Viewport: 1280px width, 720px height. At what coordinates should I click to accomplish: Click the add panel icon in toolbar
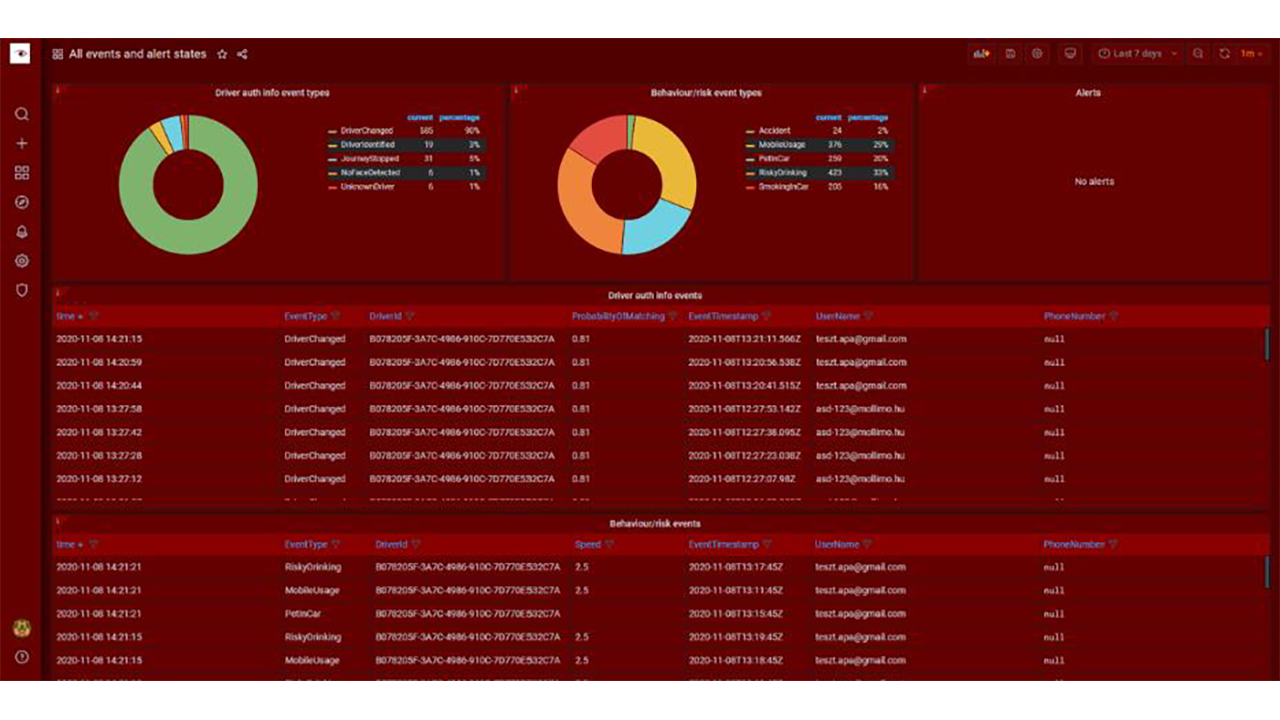coord(980,54)
